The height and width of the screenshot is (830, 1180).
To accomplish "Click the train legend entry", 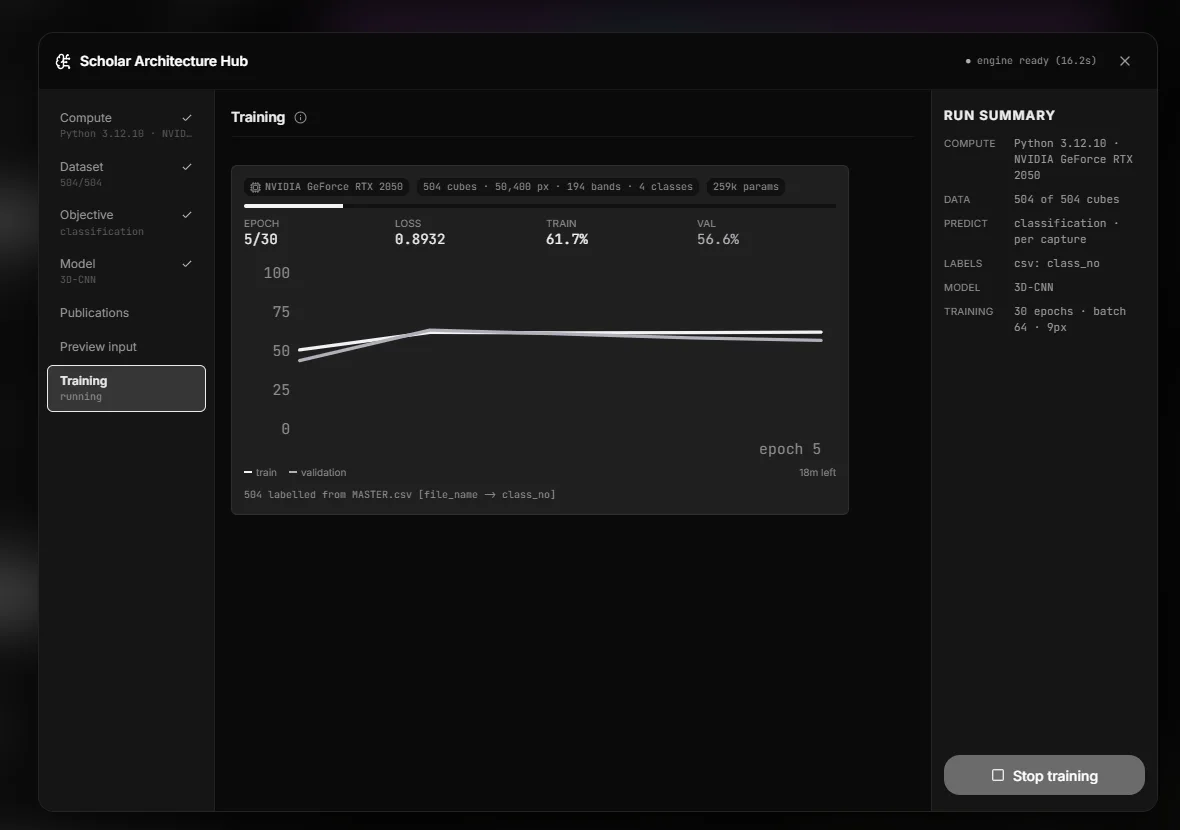I will [260, 473].
